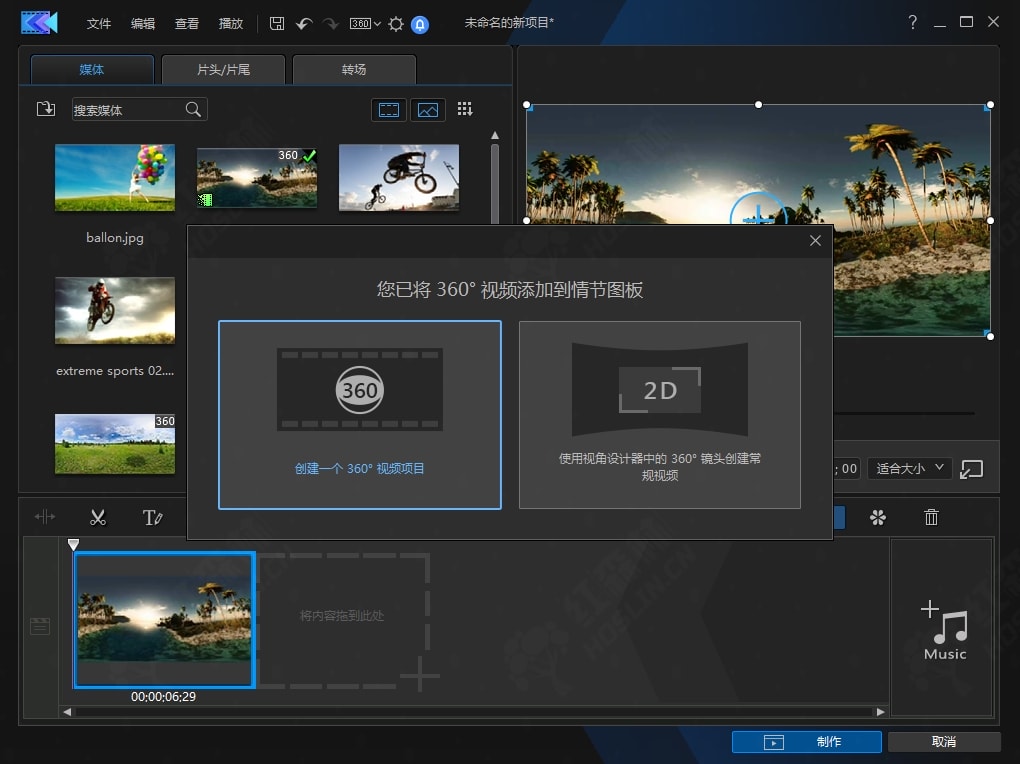
Task: Select the island clip in storyboard
Action: point(164,620)
